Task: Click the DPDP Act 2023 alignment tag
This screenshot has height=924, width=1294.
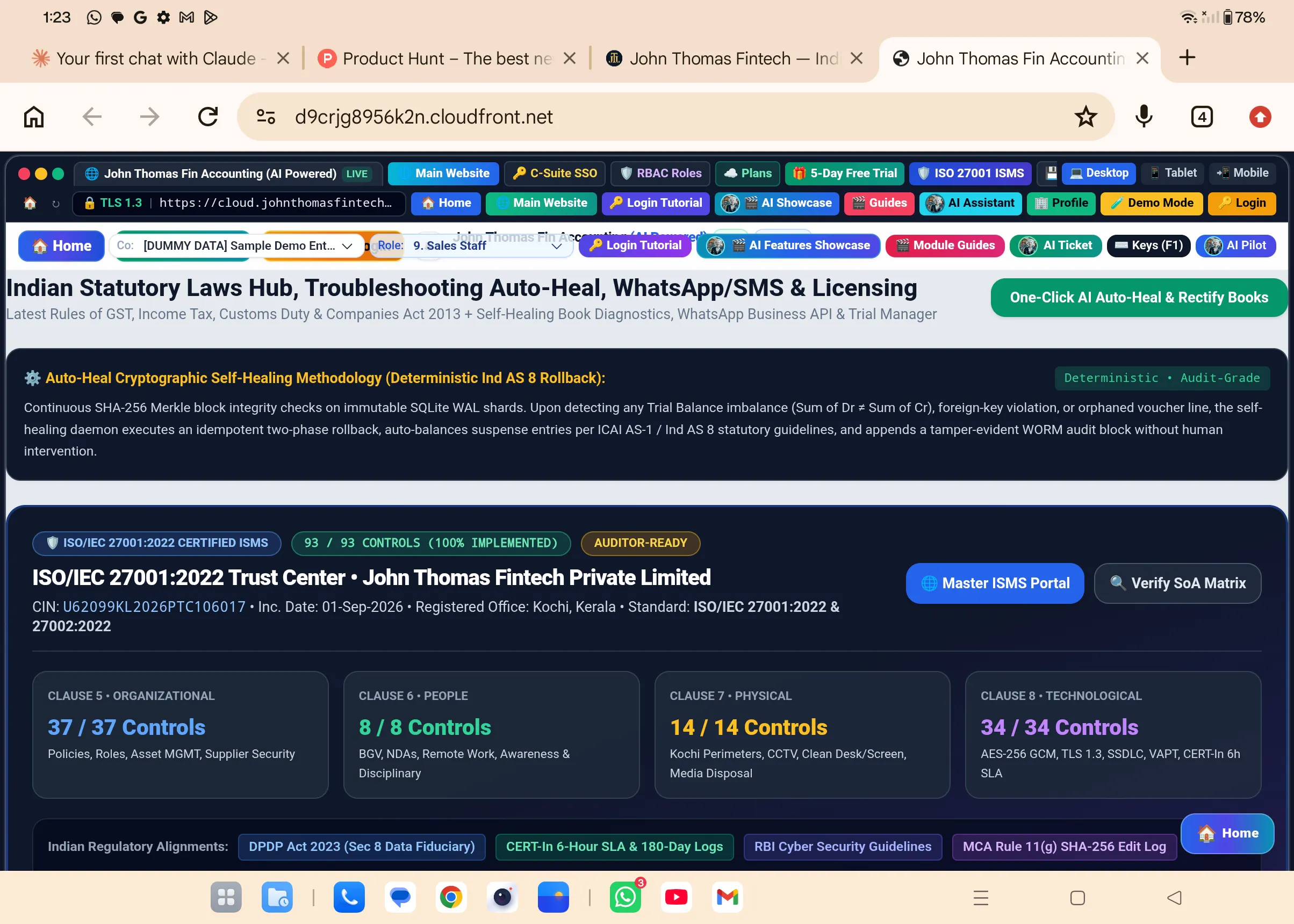Action: 361,847
